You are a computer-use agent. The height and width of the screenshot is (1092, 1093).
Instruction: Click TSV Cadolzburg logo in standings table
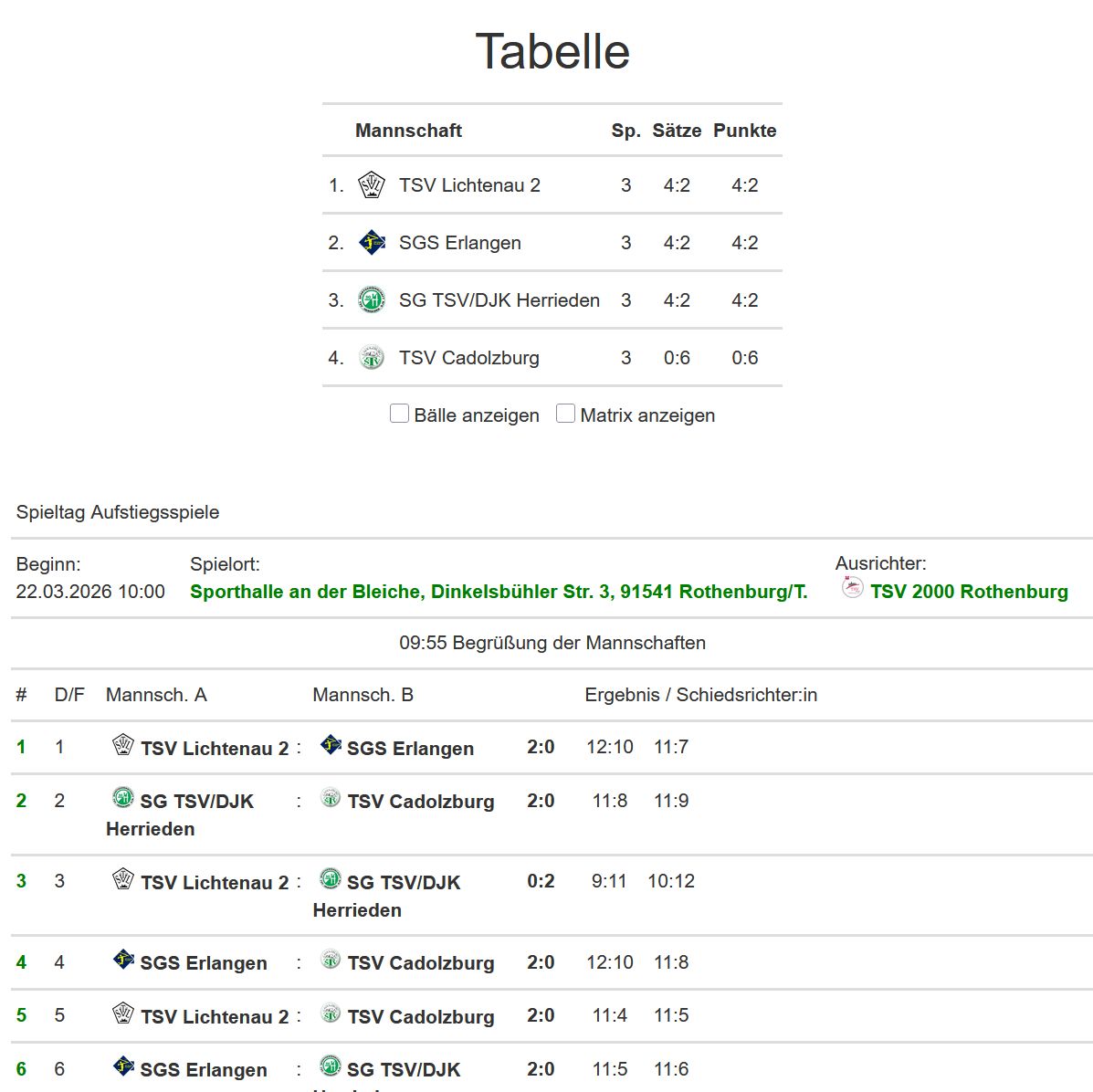tap(371, 357)
